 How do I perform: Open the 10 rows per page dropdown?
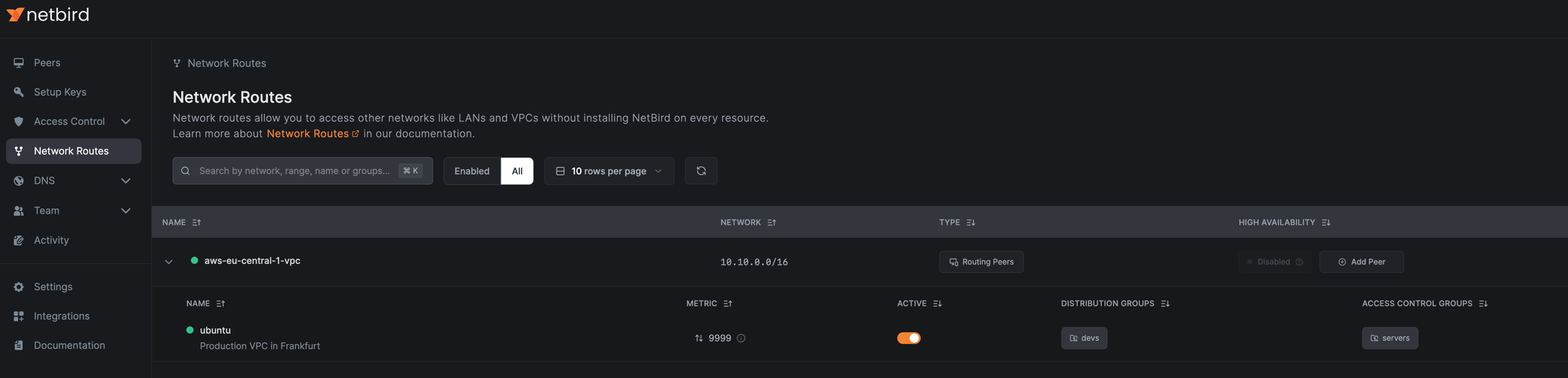click(x=609, y=171)
